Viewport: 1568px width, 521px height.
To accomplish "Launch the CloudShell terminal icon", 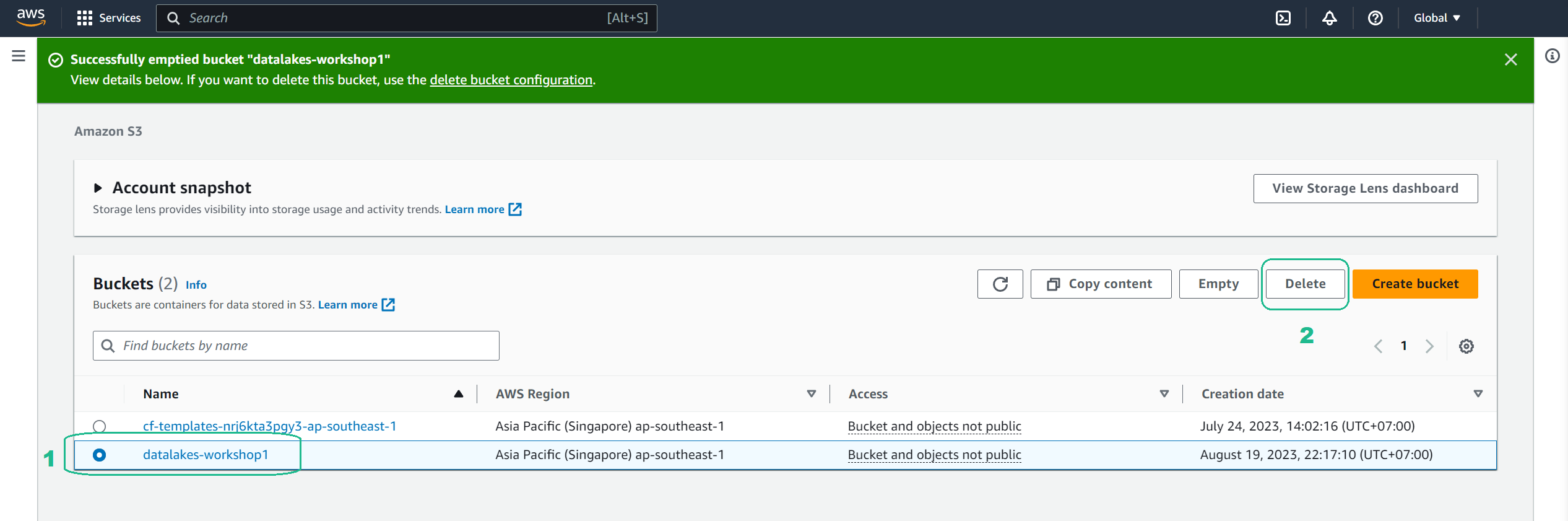I will click(x=1283, y=18).
